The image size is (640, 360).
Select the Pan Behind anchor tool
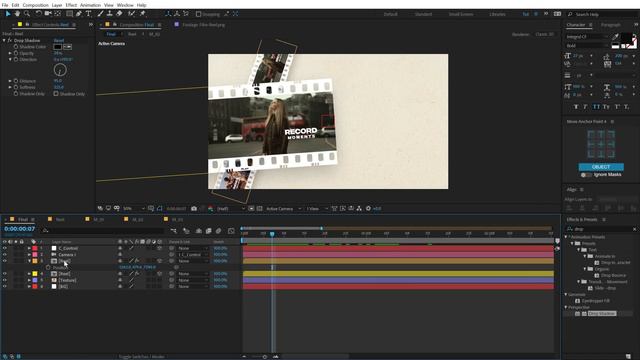click(58, 14)
